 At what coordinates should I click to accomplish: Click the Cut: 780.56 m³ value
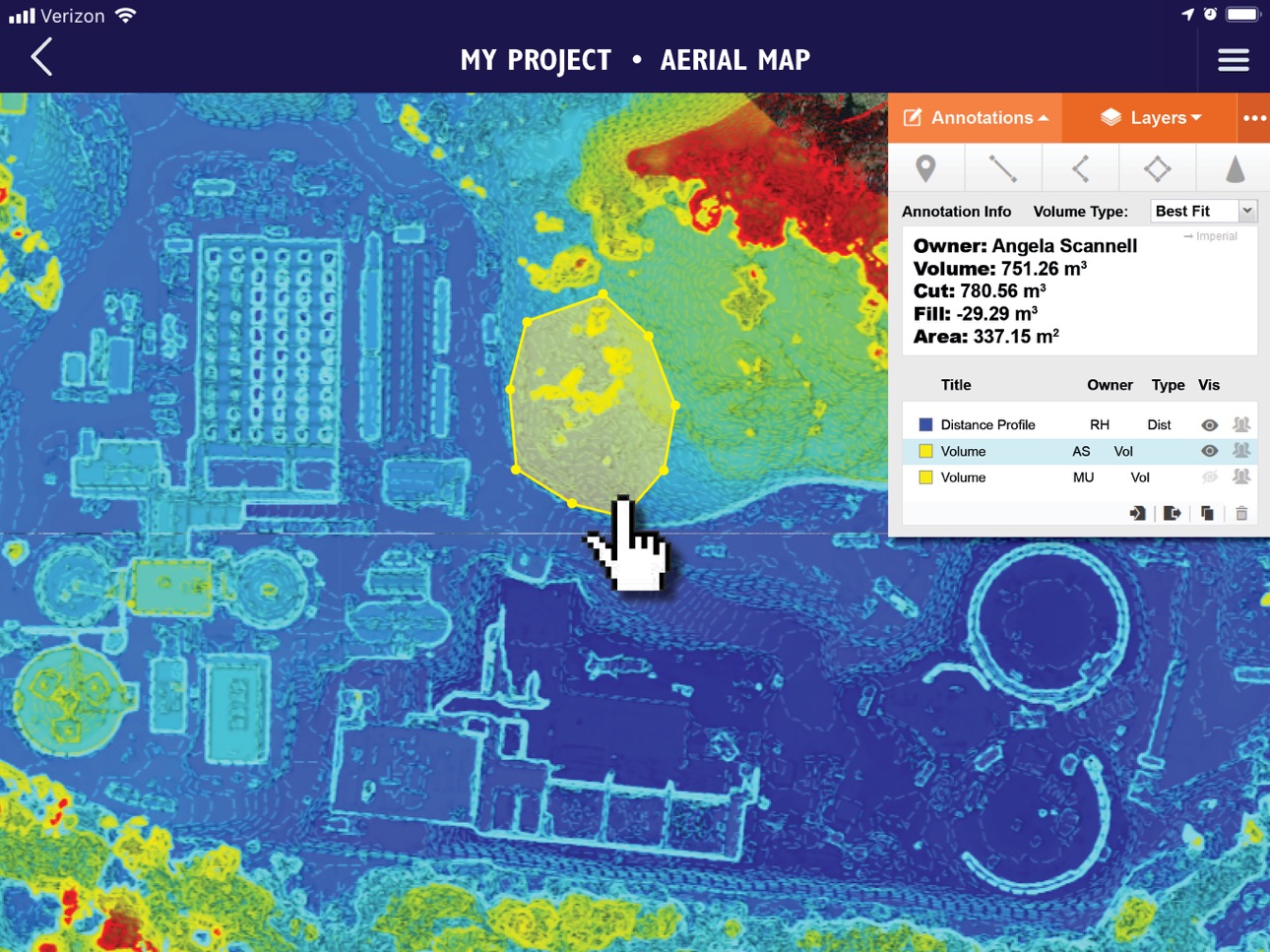pos(980,291)
